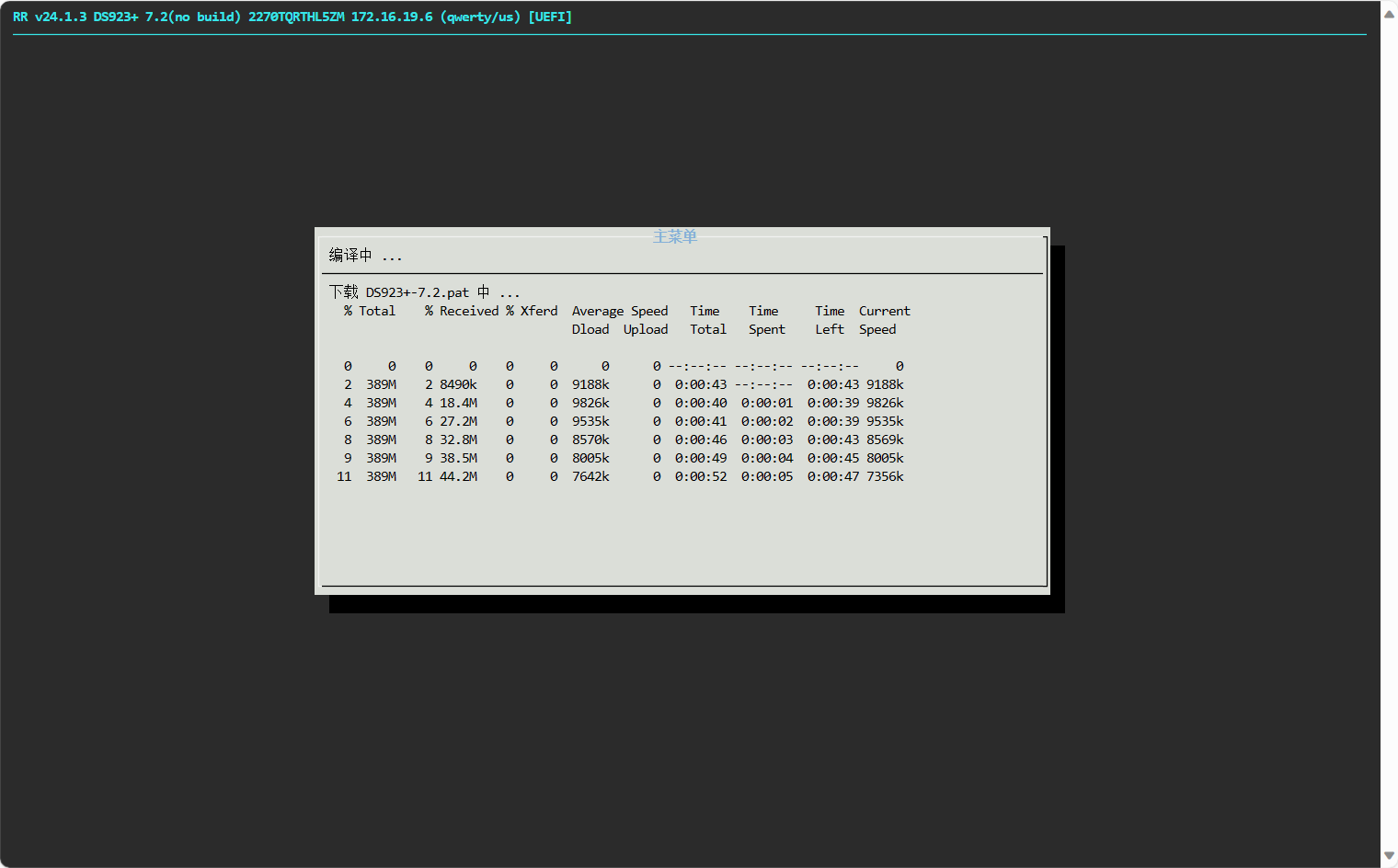Click the "% Xferd" column header

point(532,311)
